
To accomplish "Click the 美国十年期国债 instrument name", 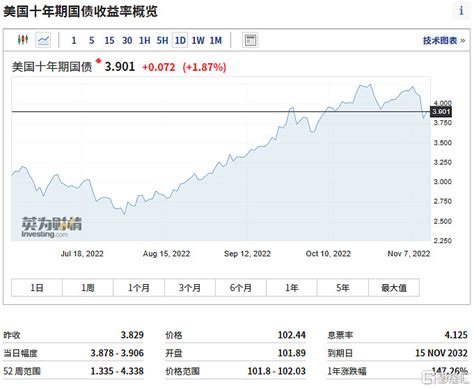I will click(52, 67).
